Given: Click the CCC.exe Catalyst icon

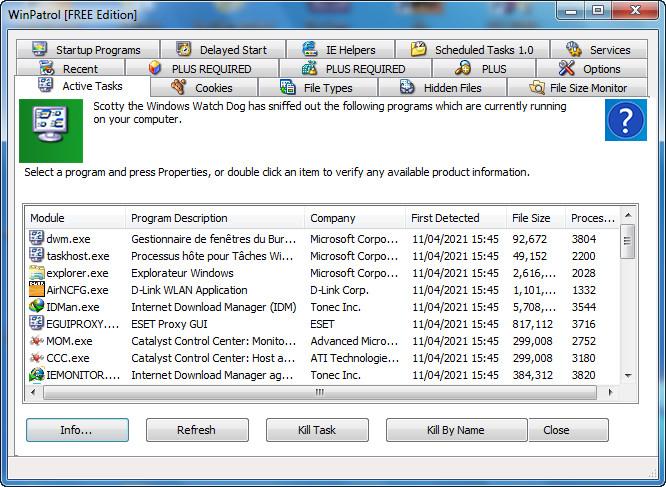Looking at the screenshot, I should click(37, 358).
